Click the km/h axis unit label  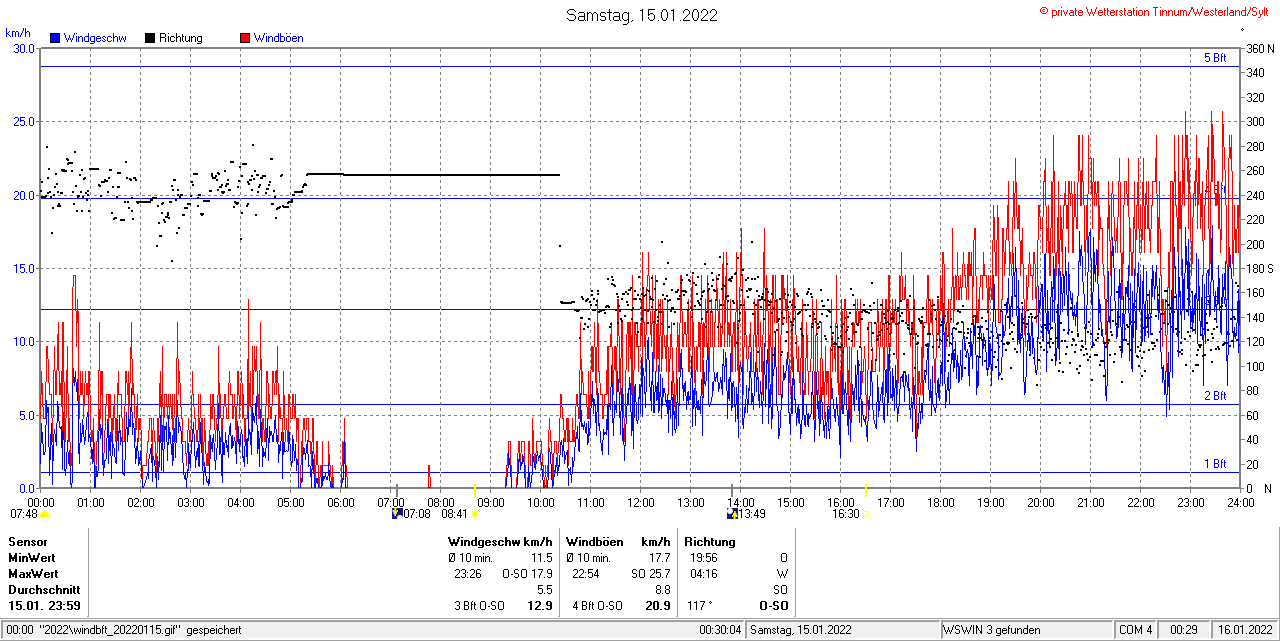click(18, 32)
